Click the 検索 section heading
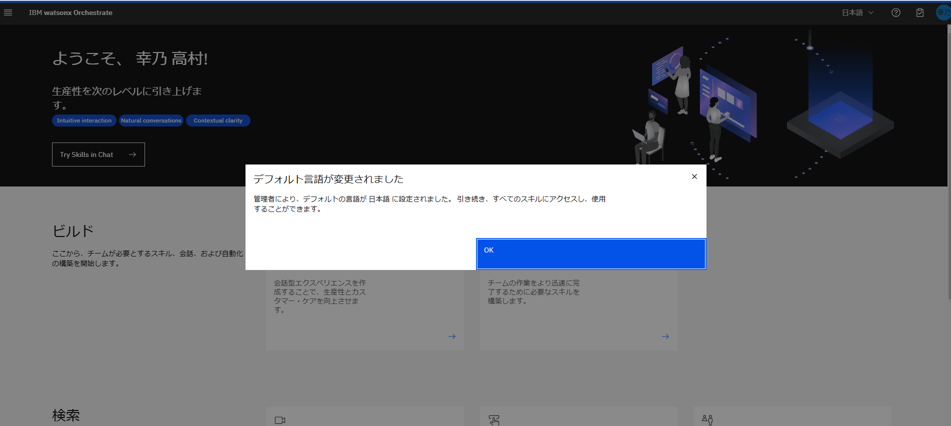 [x=66, y=416]
